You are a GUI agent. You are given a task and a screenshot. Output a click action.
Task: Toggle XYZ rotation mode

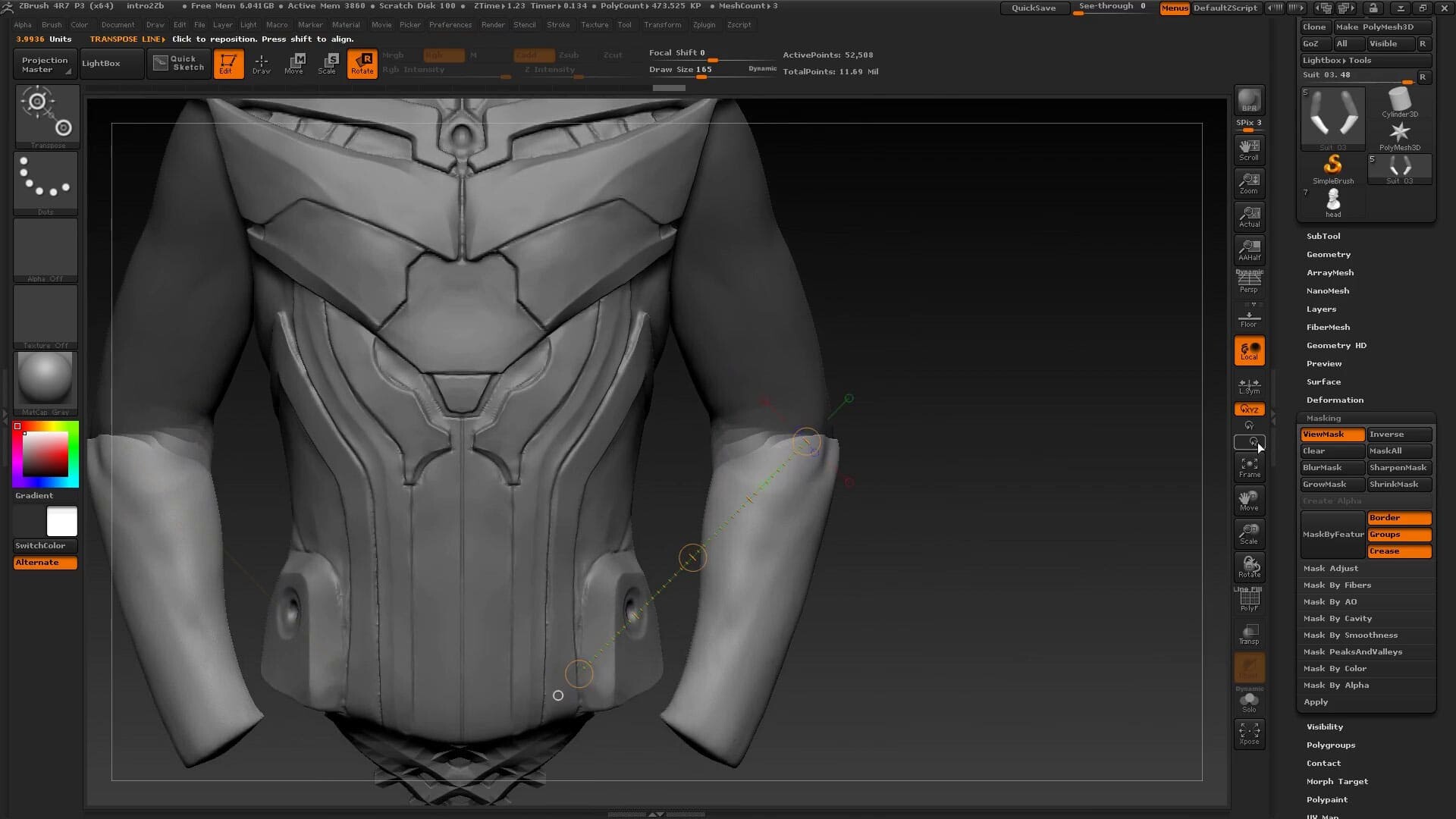tap(1249, 409)
